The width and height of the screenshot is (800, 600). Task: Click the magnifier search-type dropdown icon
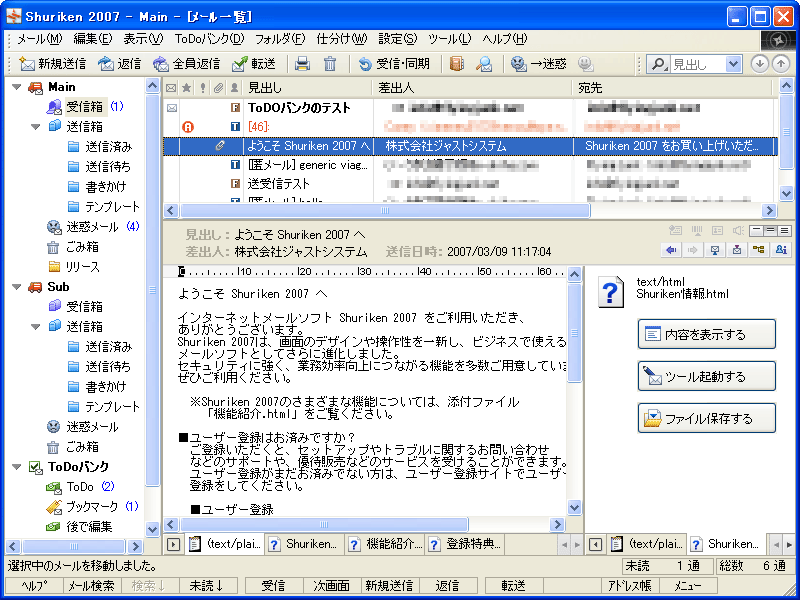pyautogui.click(x=659, y=64)
